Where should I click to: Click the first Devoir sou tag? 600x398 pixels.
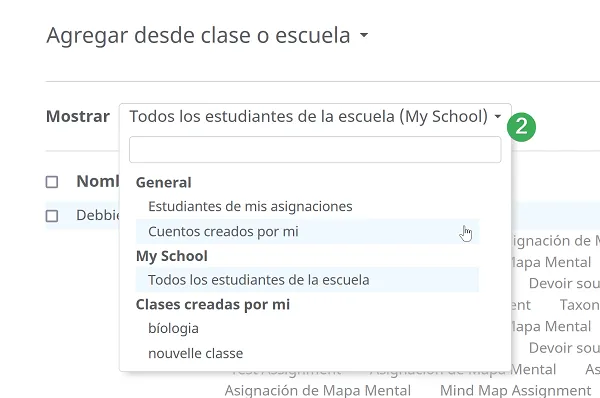point(564,284)
